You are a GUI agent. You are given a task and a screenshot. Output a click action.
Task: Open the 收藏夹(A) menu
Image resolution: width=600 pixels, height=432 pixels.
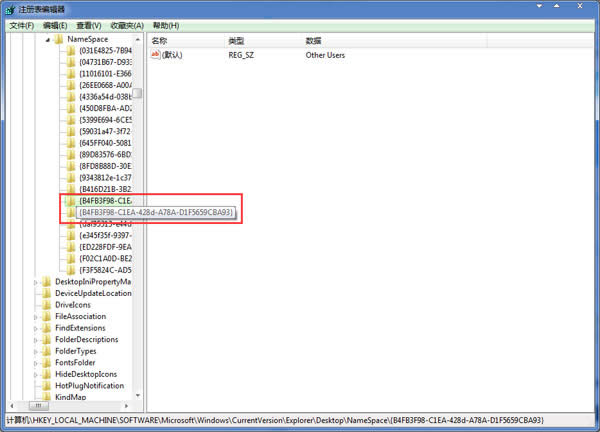click(x=126, y=25)
